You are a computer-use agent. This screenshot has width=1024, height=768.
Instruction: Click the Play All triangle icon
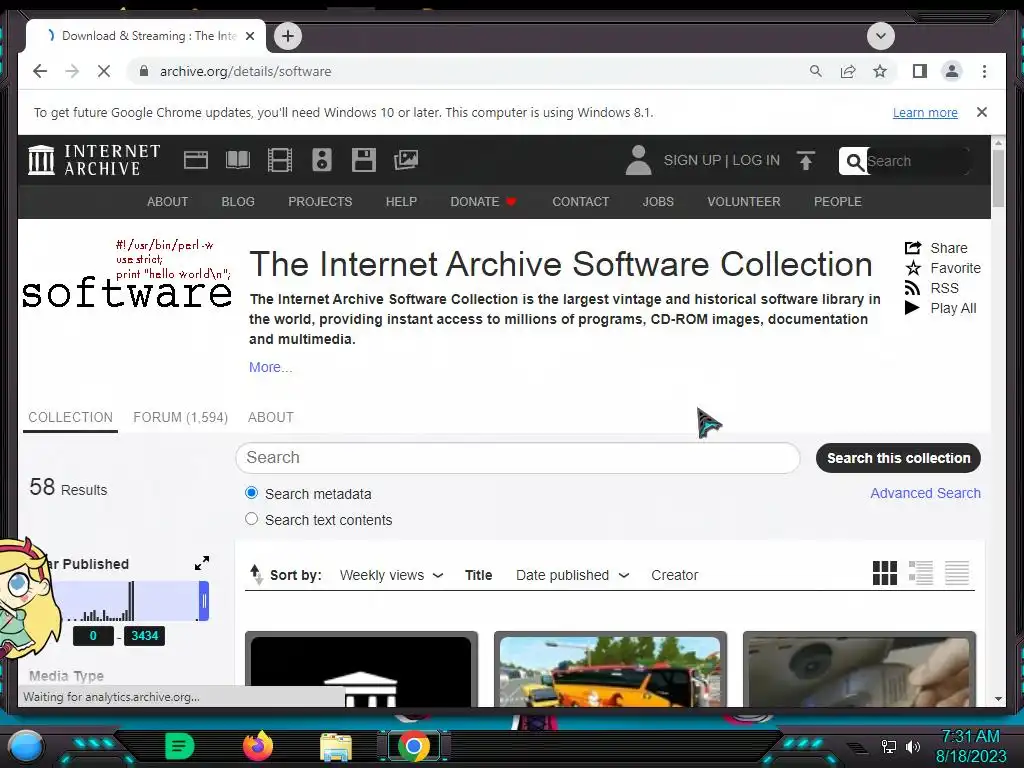point(912,308)
